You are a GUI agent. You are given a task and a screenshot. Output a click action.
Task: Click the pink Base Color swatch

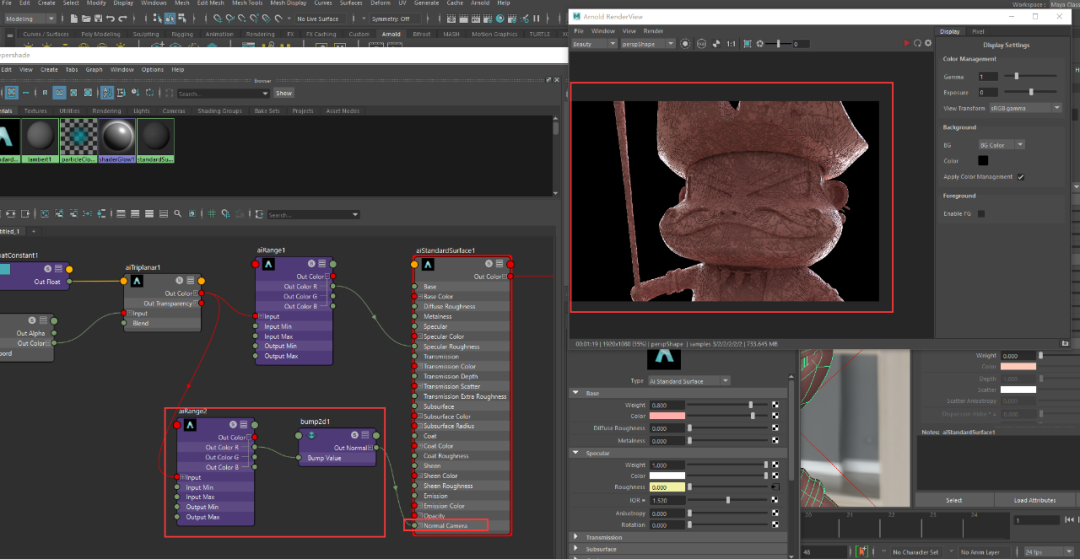(x=667, y=416)
